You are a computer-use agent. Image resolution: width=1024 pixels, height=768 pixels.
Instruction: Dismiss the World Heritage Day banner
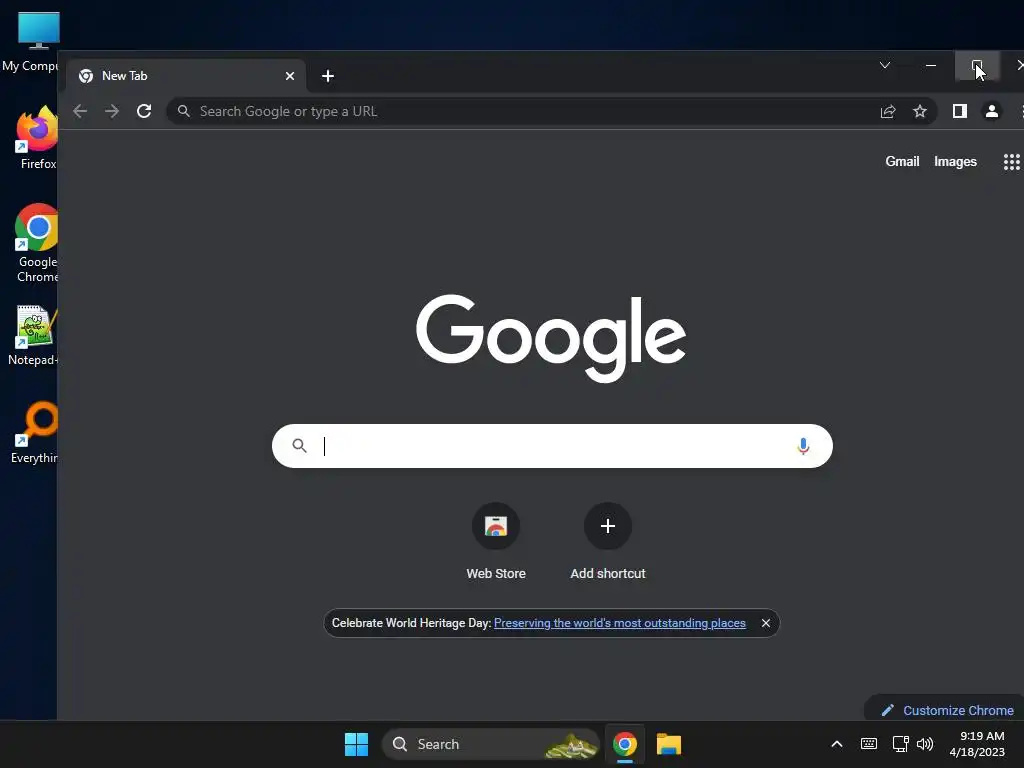point(765,623)
